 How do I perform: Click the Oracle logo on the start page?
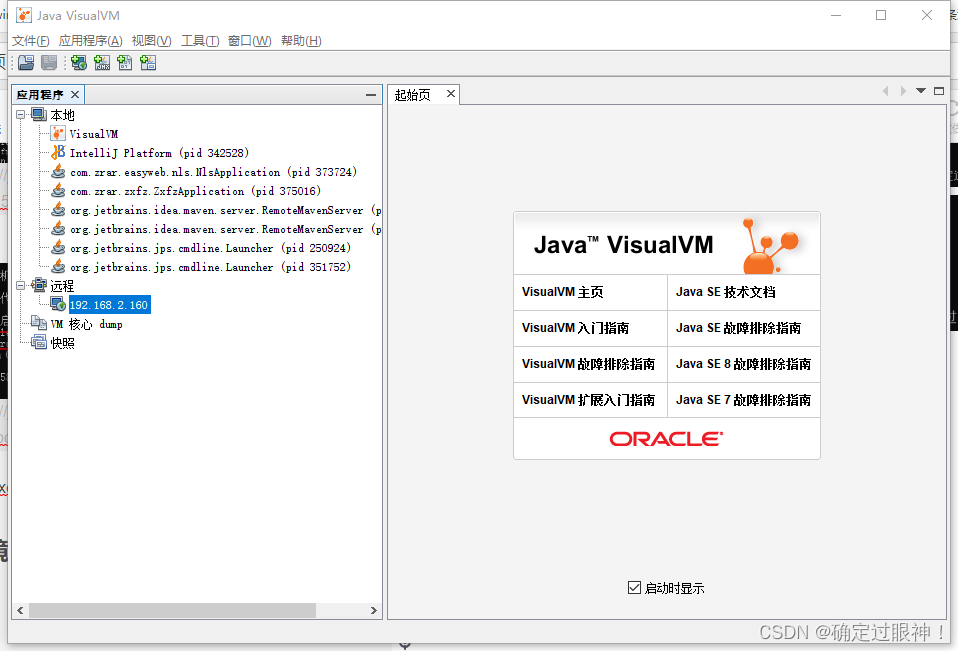coord(666,438)
